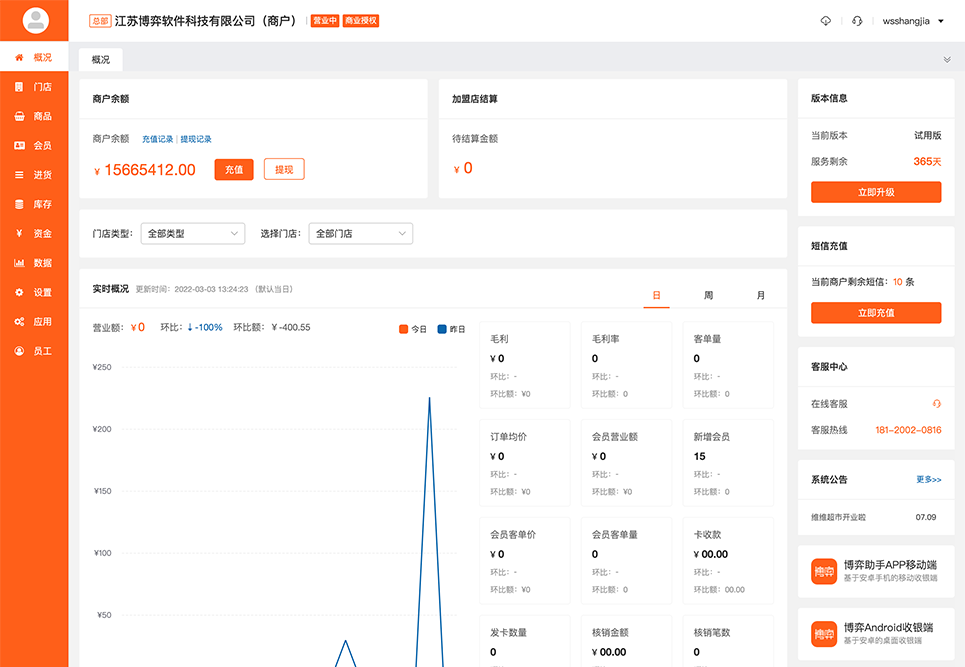Viewport: 965px width, 667px height.
Task: Toggle the 昨日 legend series
Action: tap(450, 329)
